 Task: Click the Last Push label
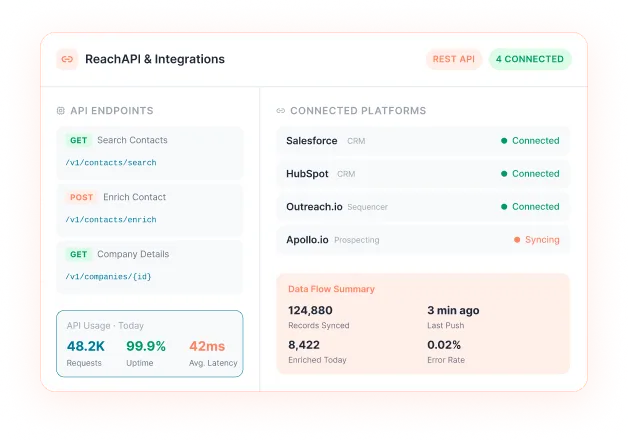point(445,325)
